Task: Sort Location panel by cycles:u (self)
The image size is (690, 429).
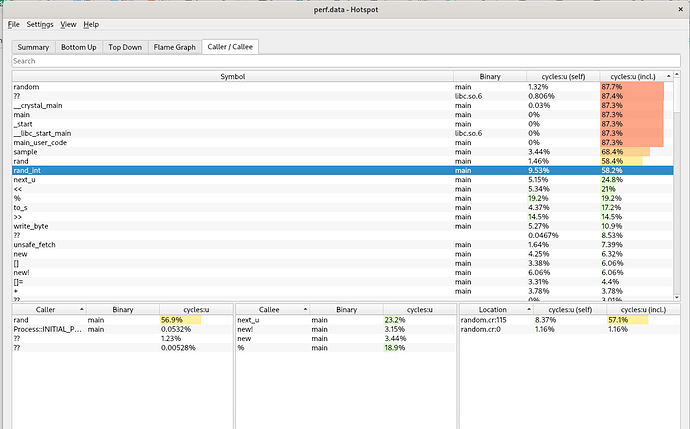Action: coord(570,310)
